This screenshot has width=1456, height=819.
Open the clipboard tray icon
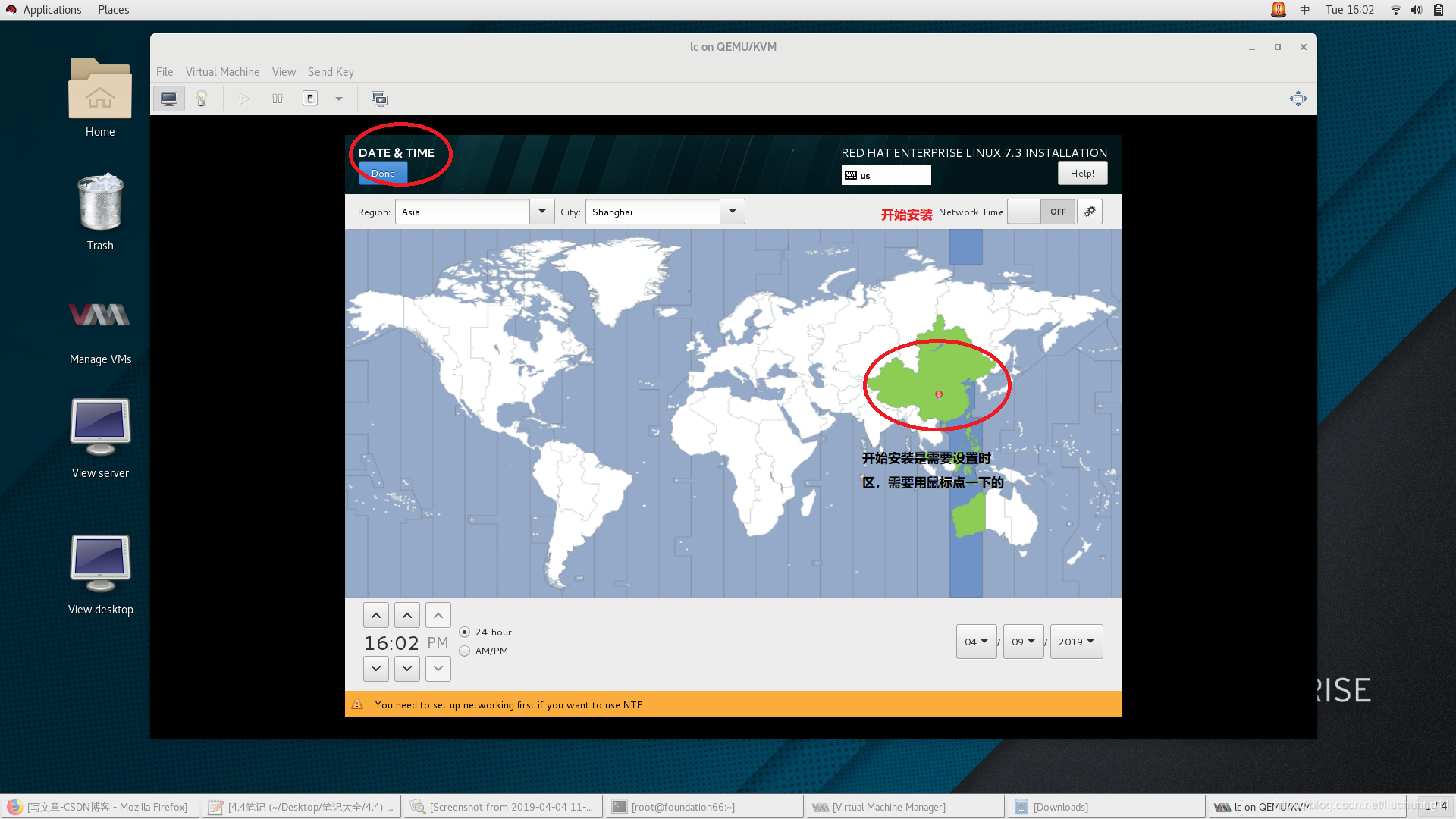[1438, 10]
